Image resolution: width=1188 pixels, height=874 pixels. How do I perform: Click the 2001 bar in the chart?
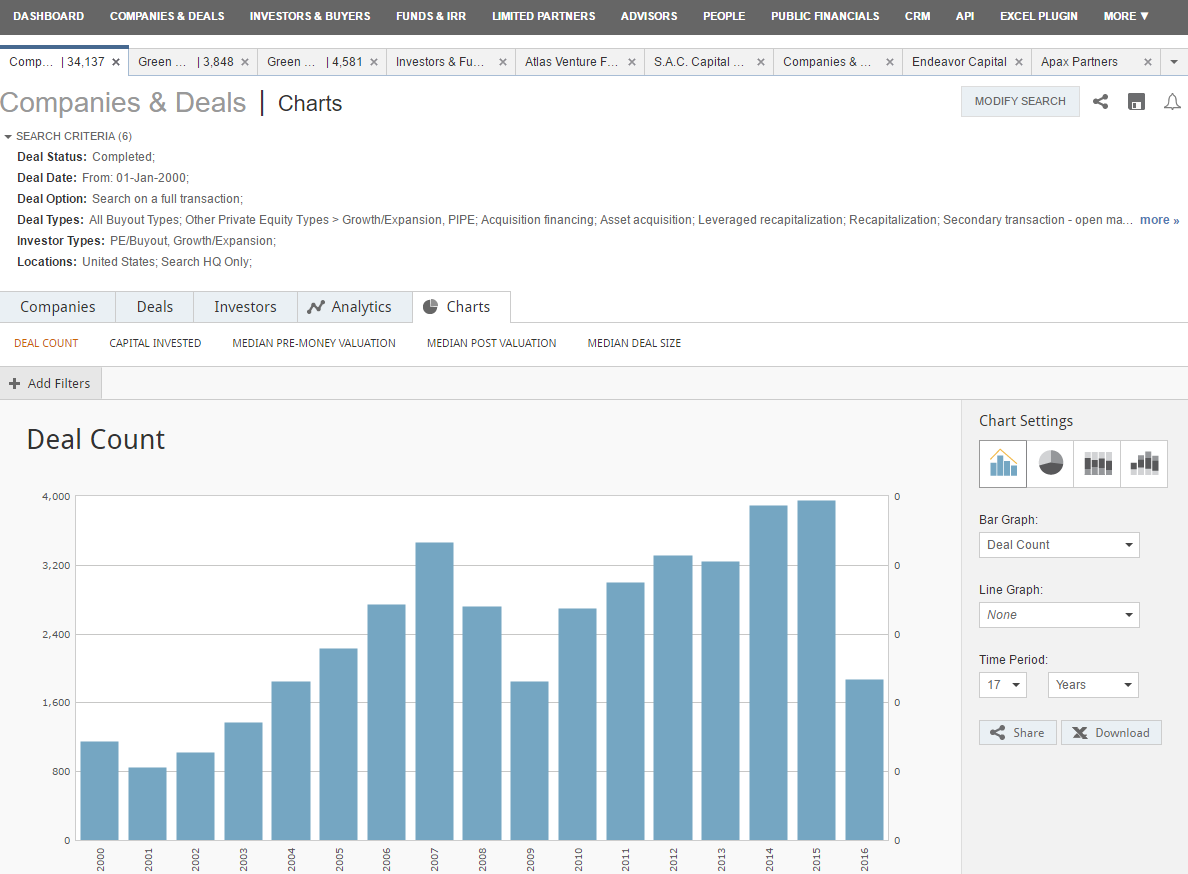tap(148, 804)
